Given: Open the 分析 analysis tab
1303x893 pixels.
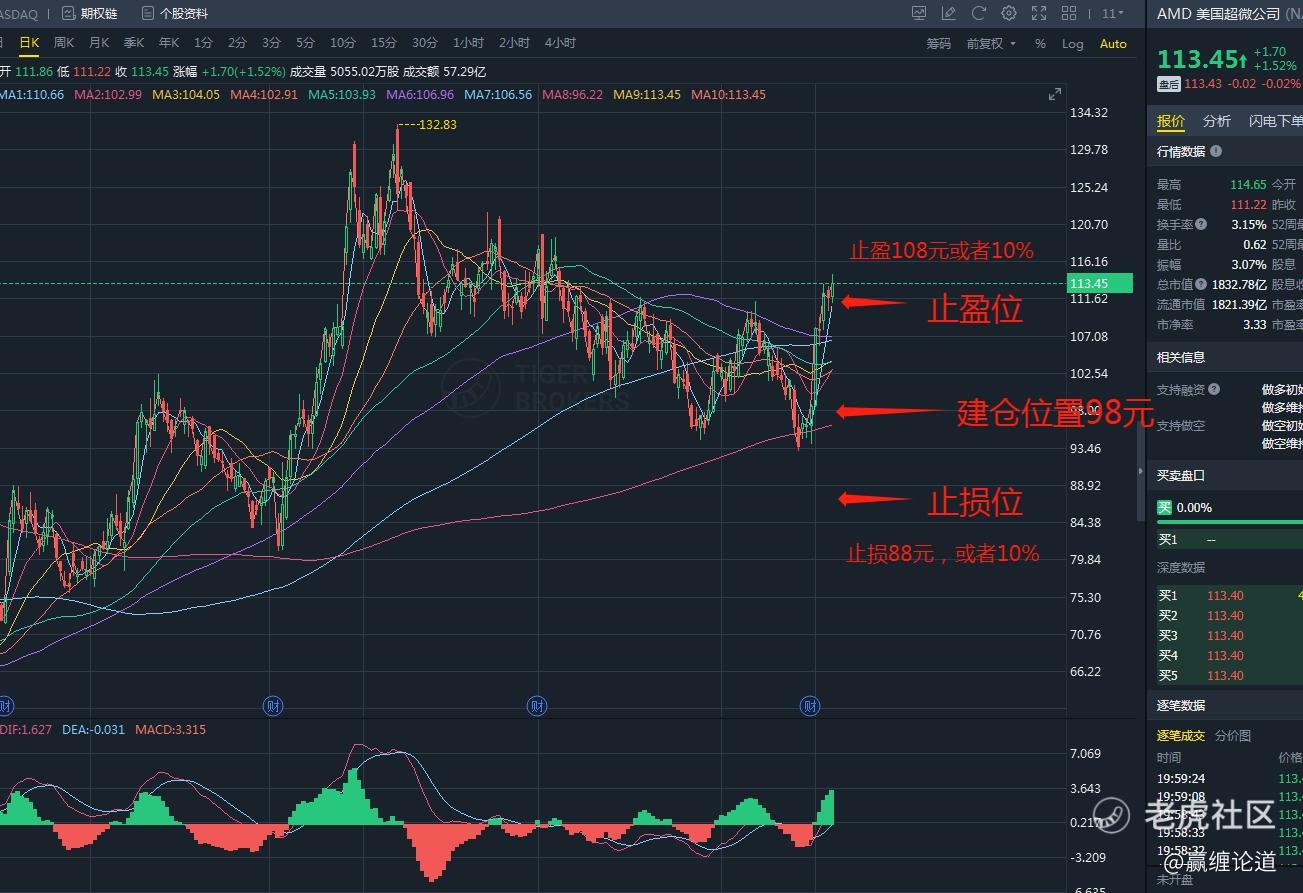Looking at the screenshot, I should click(1217, 121).
